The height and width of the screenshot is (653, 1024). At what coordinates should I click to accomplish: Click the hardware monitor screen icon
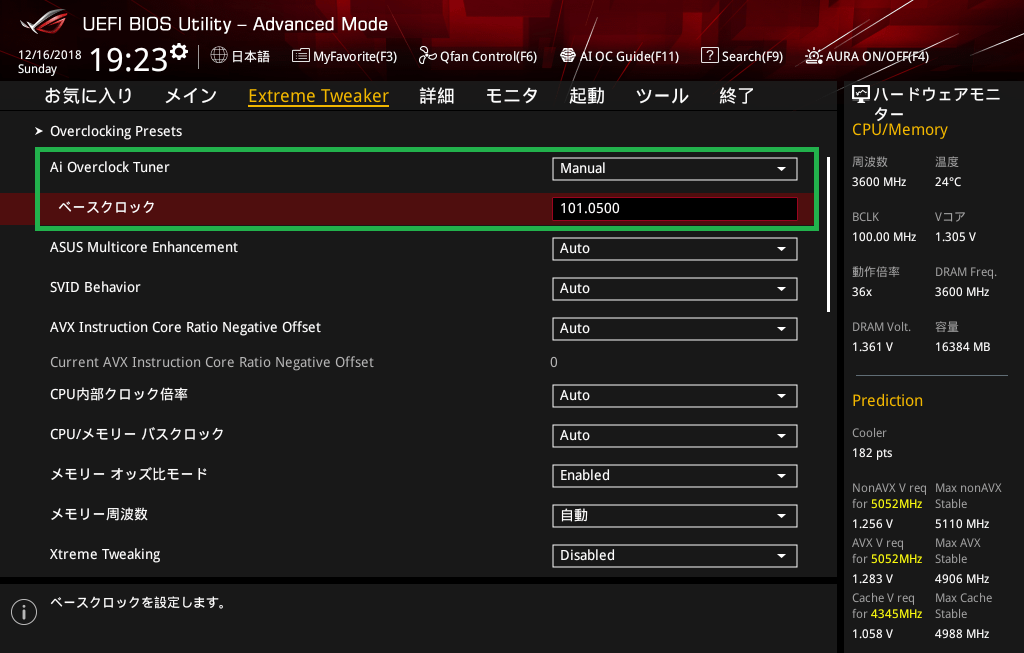pyautogui.click(x=861, y=95)
